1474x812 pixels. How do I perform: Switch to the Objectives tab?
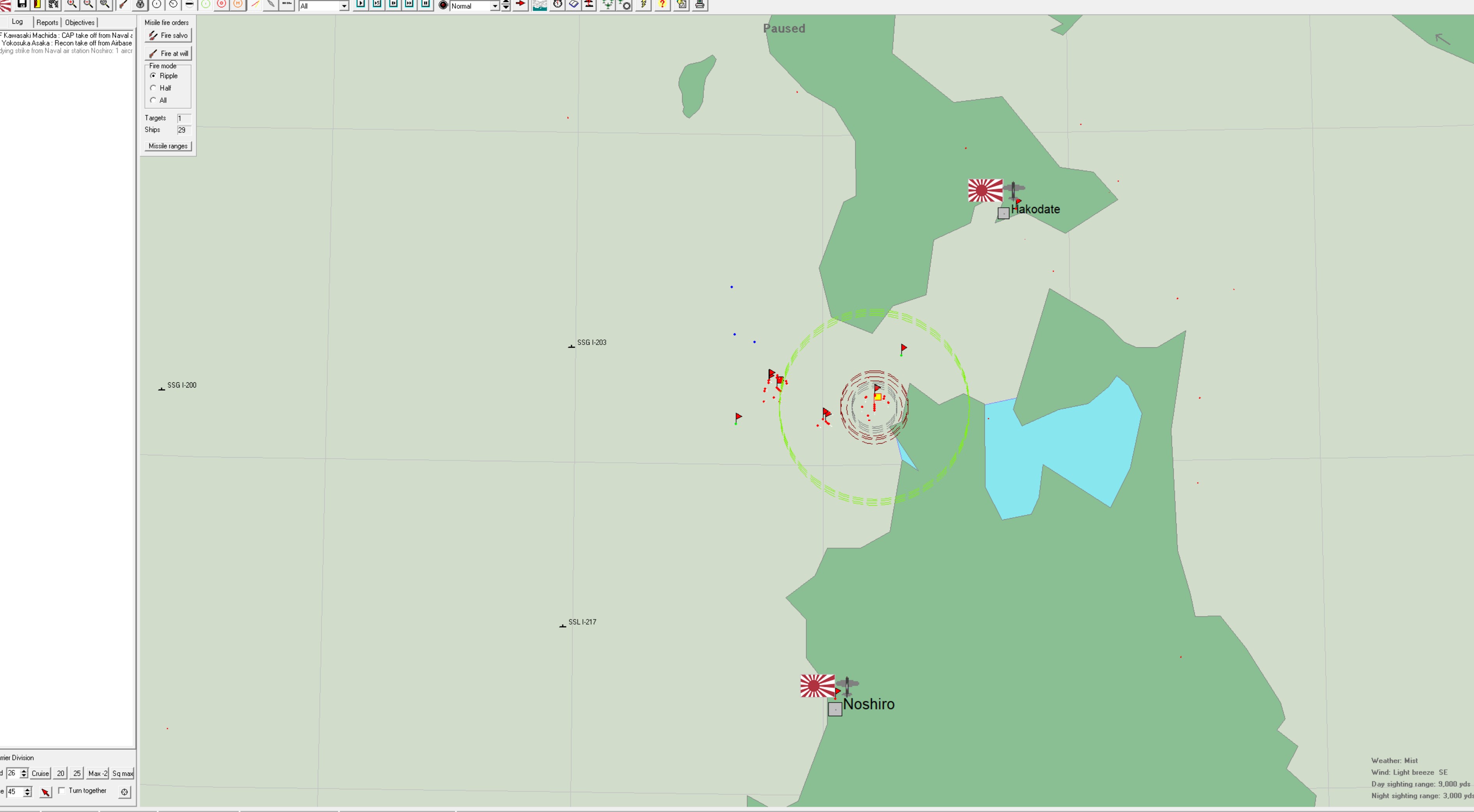click(x=80, y=22)
